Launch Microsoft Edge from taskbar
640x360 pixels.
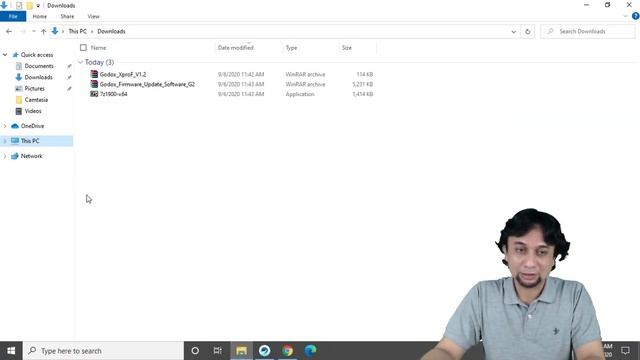click(310, 351)
